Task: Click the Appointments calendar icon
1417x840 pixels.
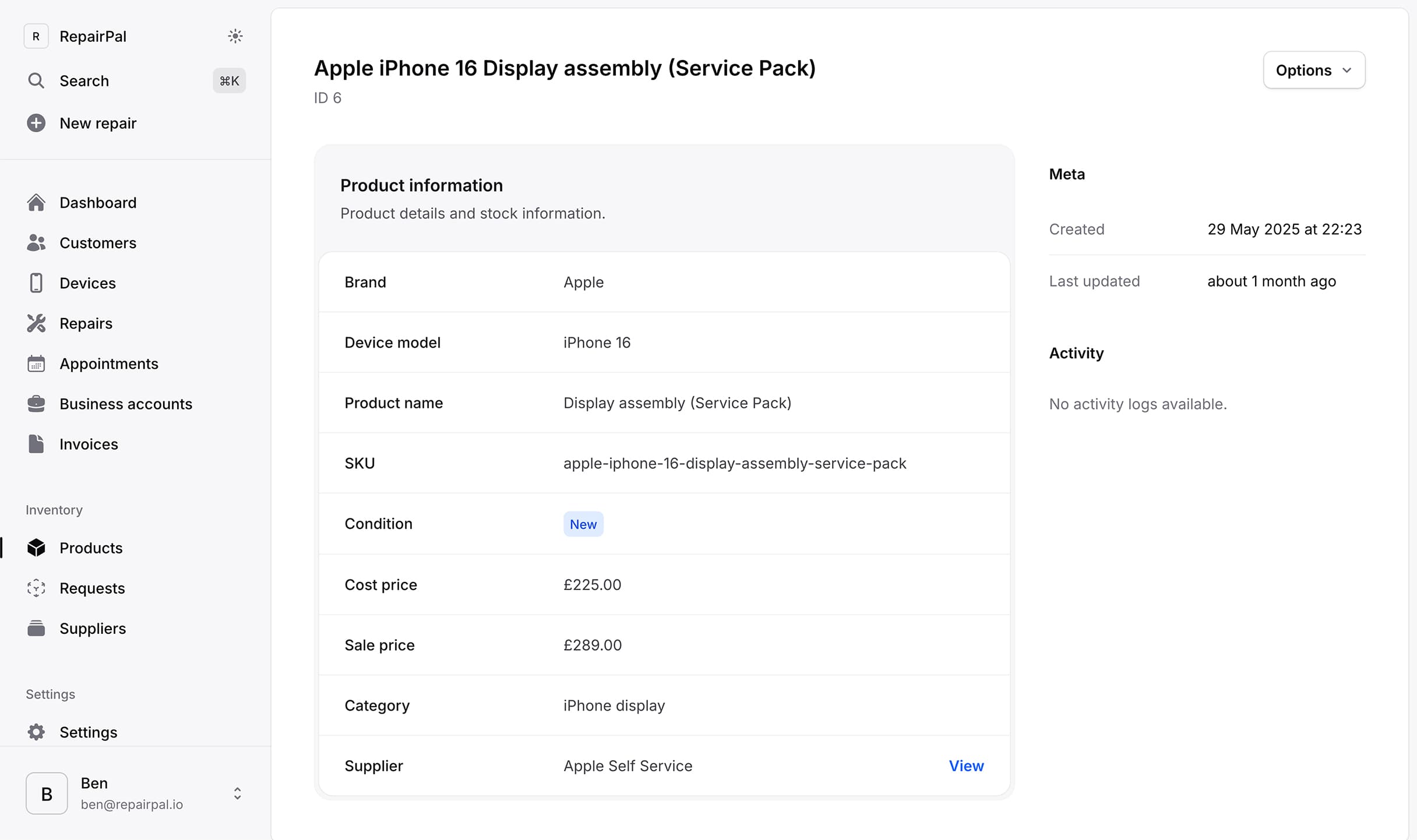Action: point(36,363)
